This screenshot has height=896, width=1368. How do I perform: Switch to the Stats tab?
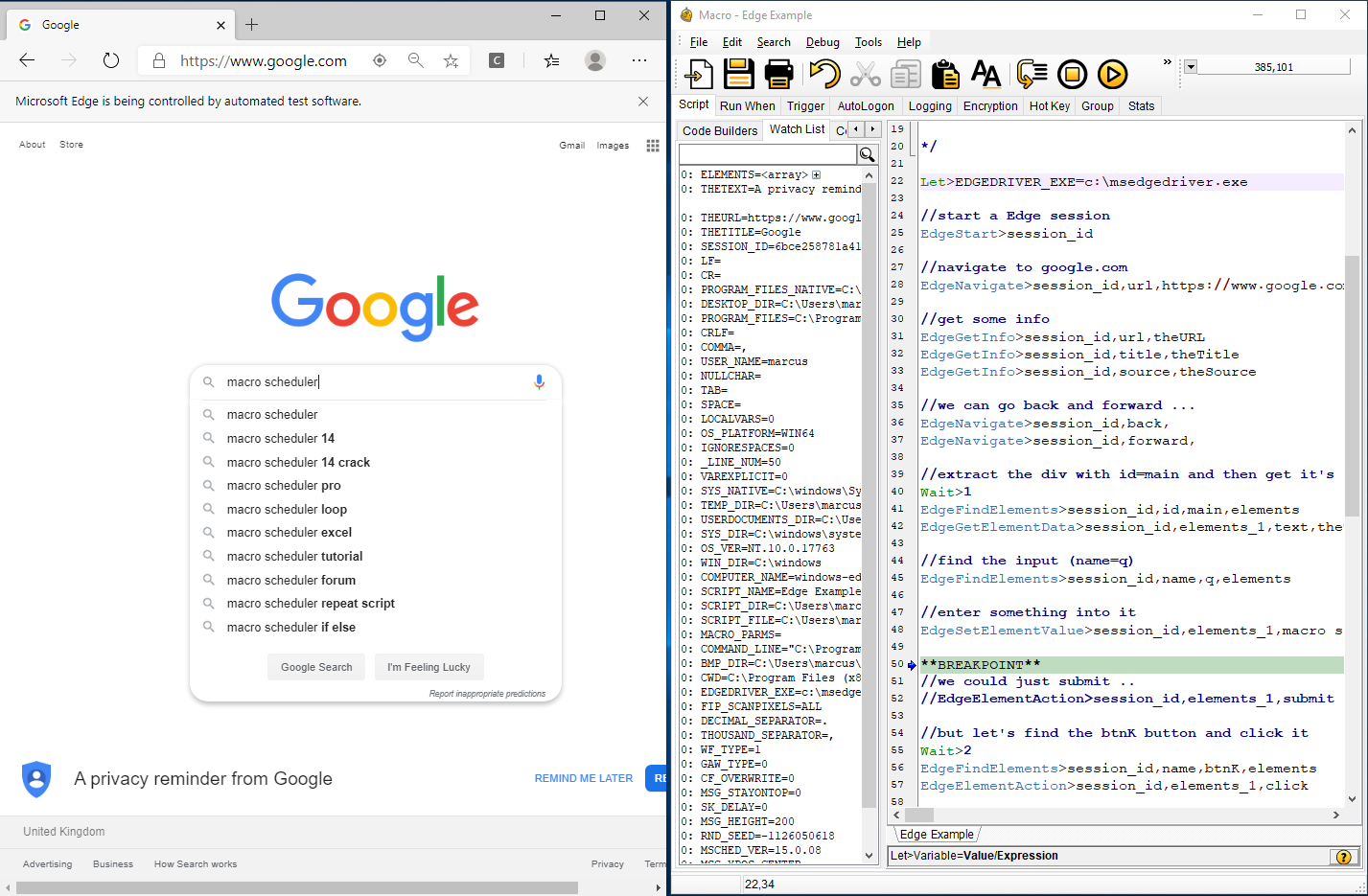point(1141,106)
